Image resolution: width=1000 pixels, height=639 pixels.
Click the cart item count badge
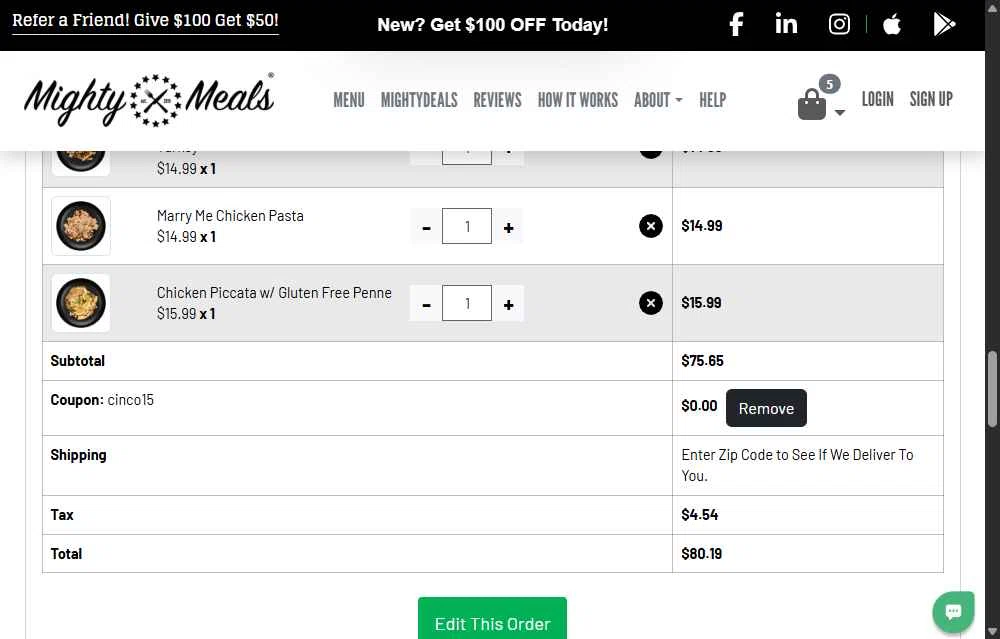[829, 84]
